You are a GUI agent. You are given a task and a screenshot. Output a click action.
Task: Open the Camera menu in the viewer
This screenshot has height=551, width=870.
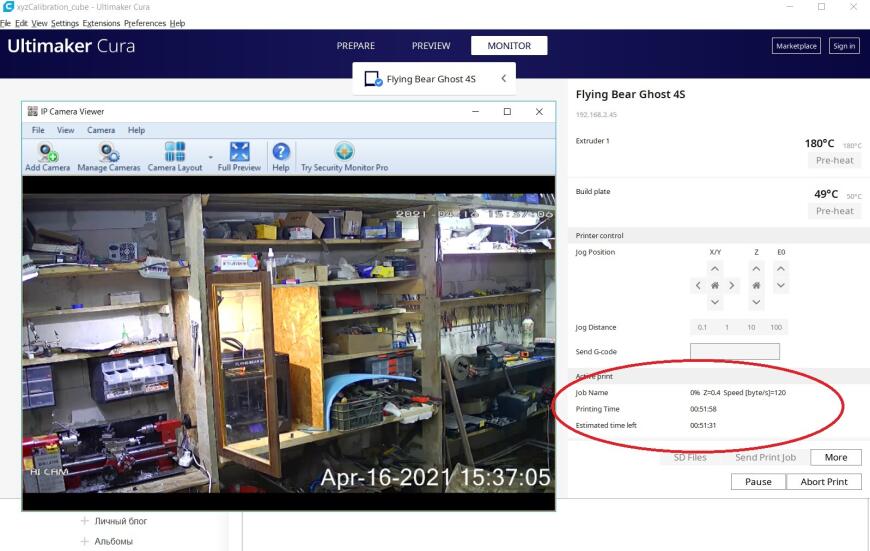(101, 130)
